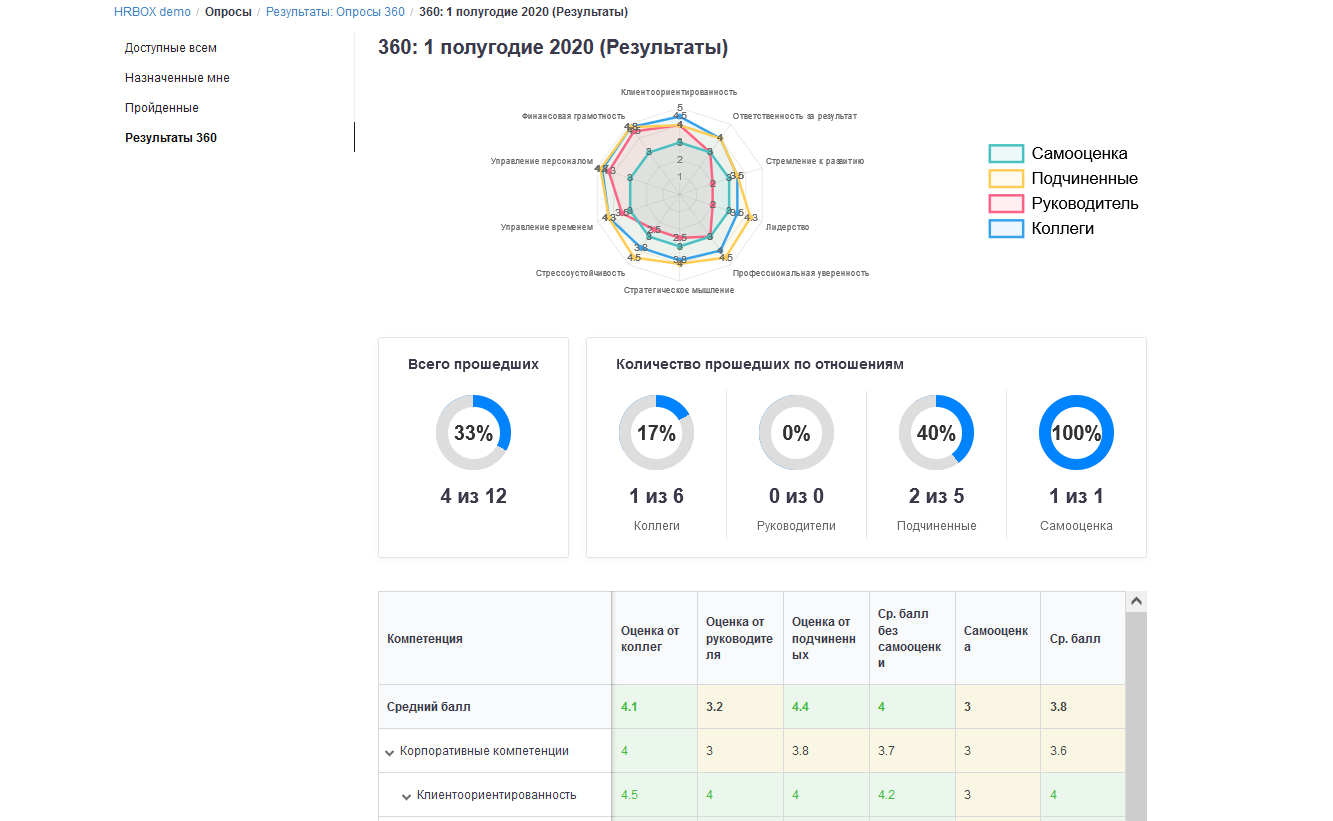Click the Оценка от коллег column header
Image resolution: width=1333 pixels, height=821 pixels.
(655, 638)
